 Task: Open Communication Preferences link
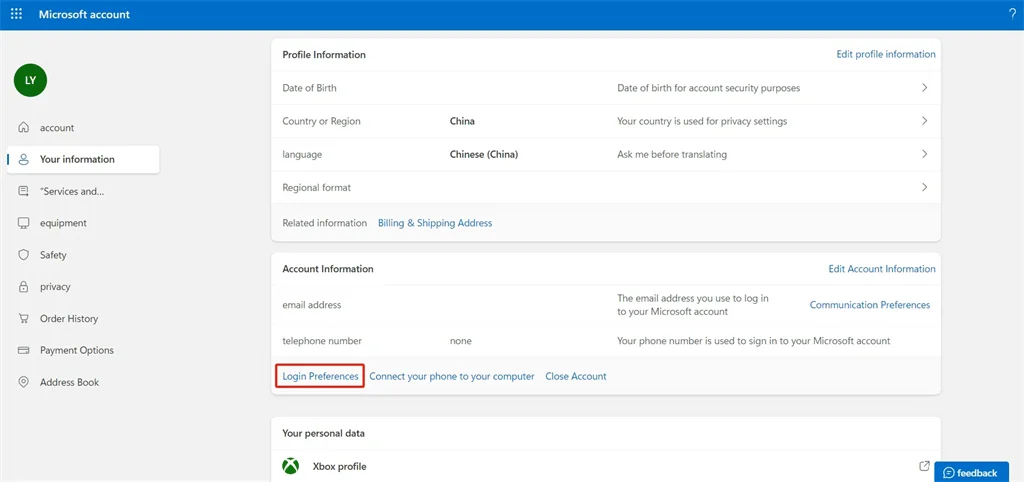click(870, 304)
